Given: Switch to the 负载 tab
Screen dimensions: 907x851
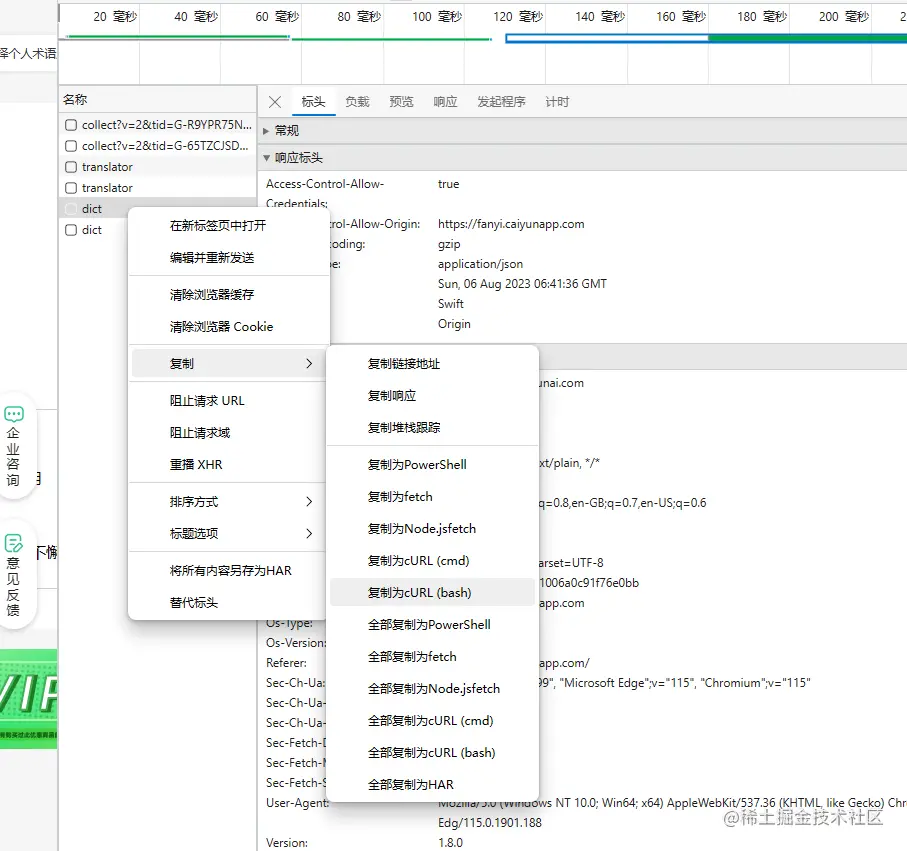Looking at the screenshot, I should [x=357, y=102].
